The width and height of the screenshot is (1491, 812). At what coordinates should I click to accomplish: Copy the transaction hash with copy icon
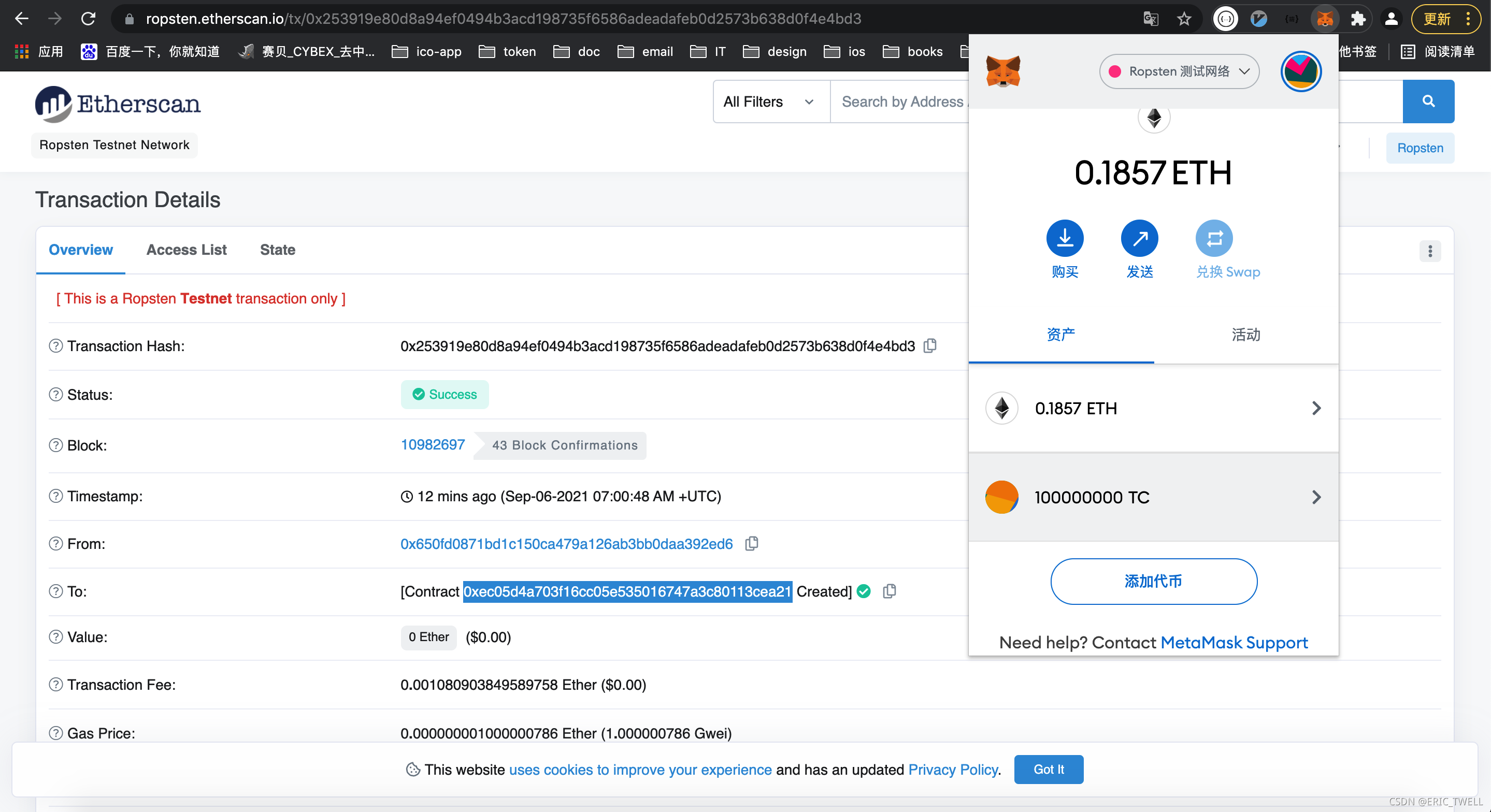tap(929, 345)
